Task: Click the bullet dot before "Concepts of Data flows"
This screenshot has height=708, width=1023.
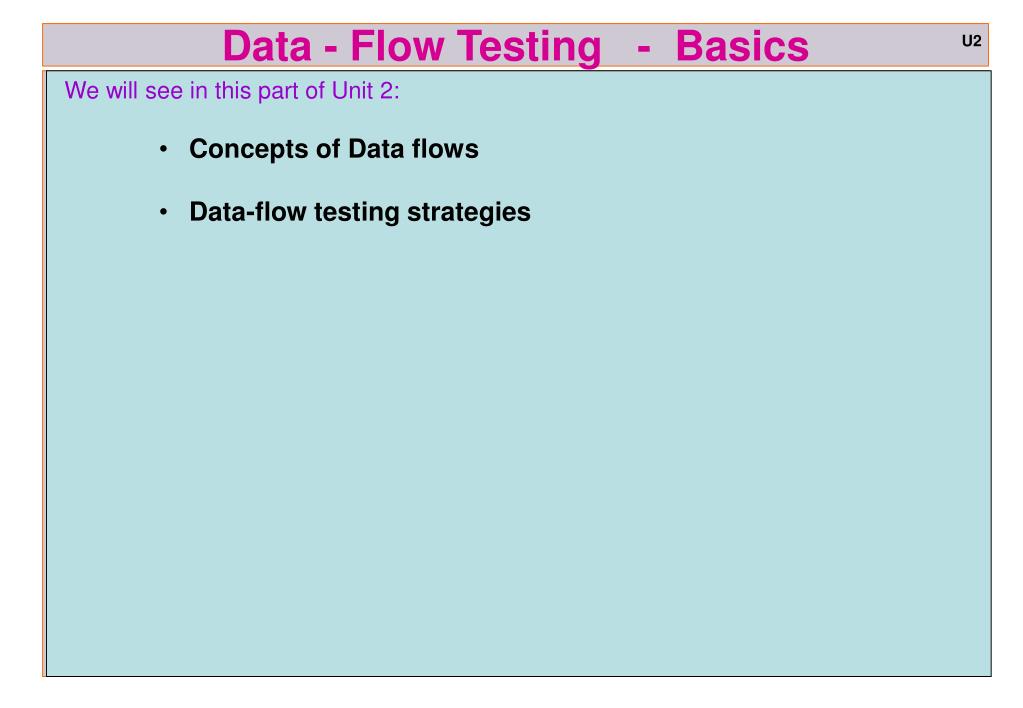Action: click(163, 149)
